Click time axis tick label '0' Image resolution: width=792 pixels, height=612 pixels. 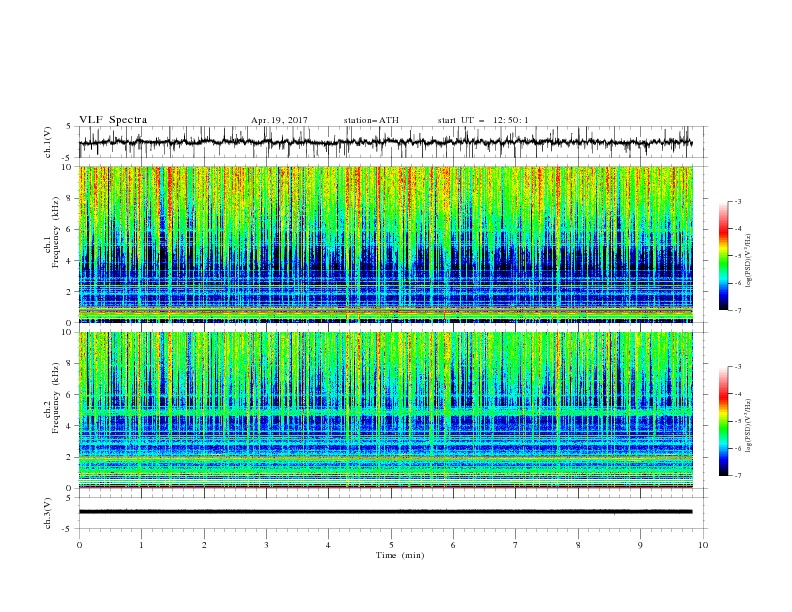(x=79, y=545)
